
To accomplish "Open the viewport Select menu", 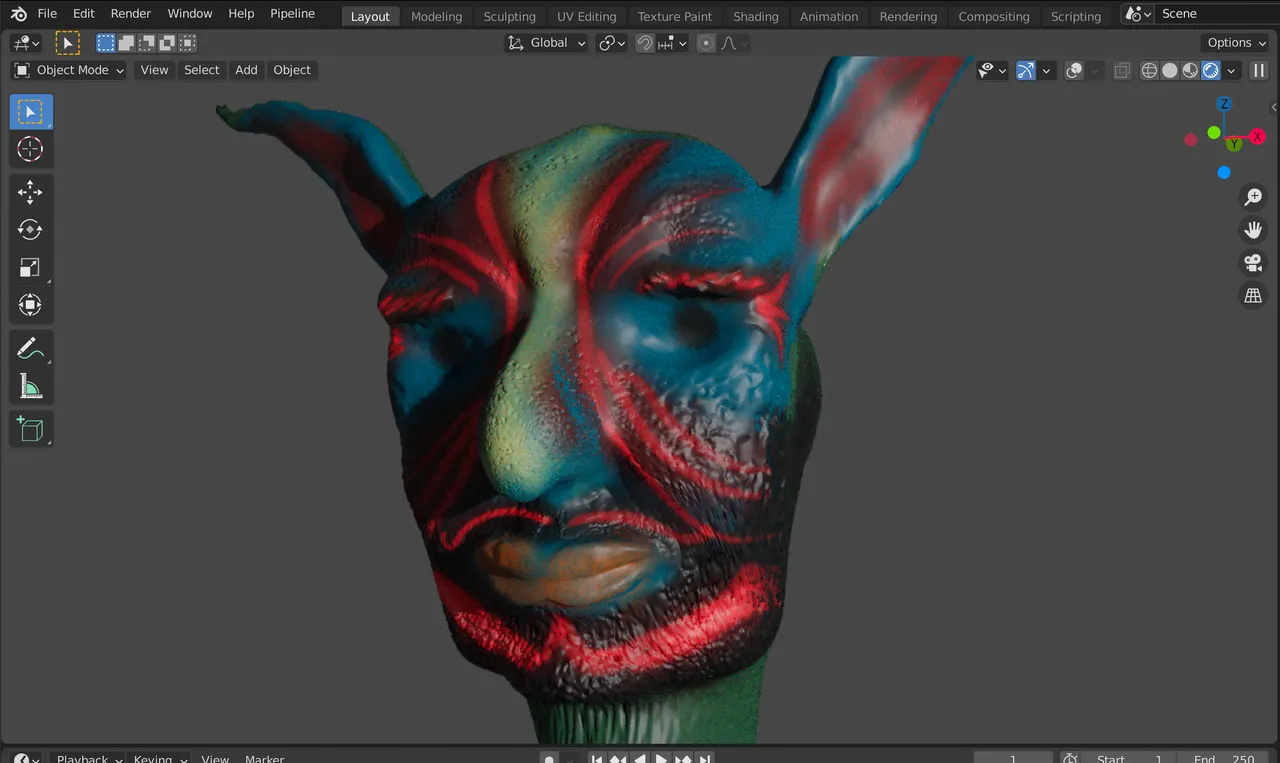I will 201,70.
